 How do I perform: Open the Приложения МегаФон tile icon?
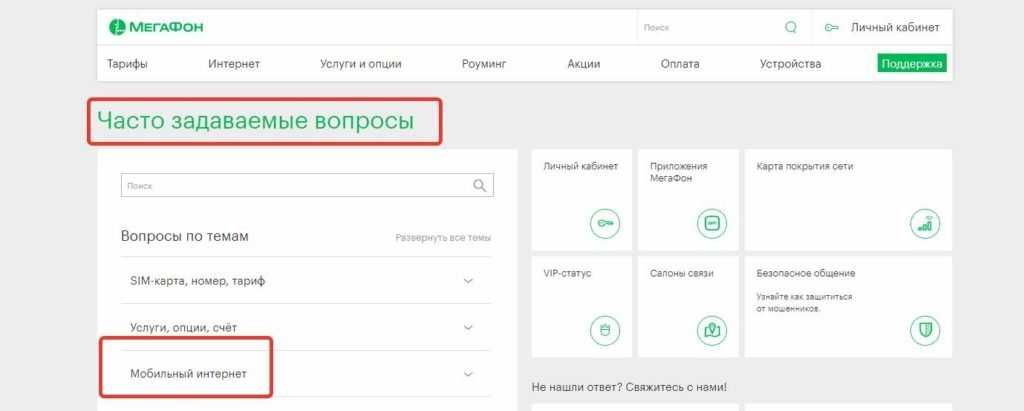(x=711, y=223)
